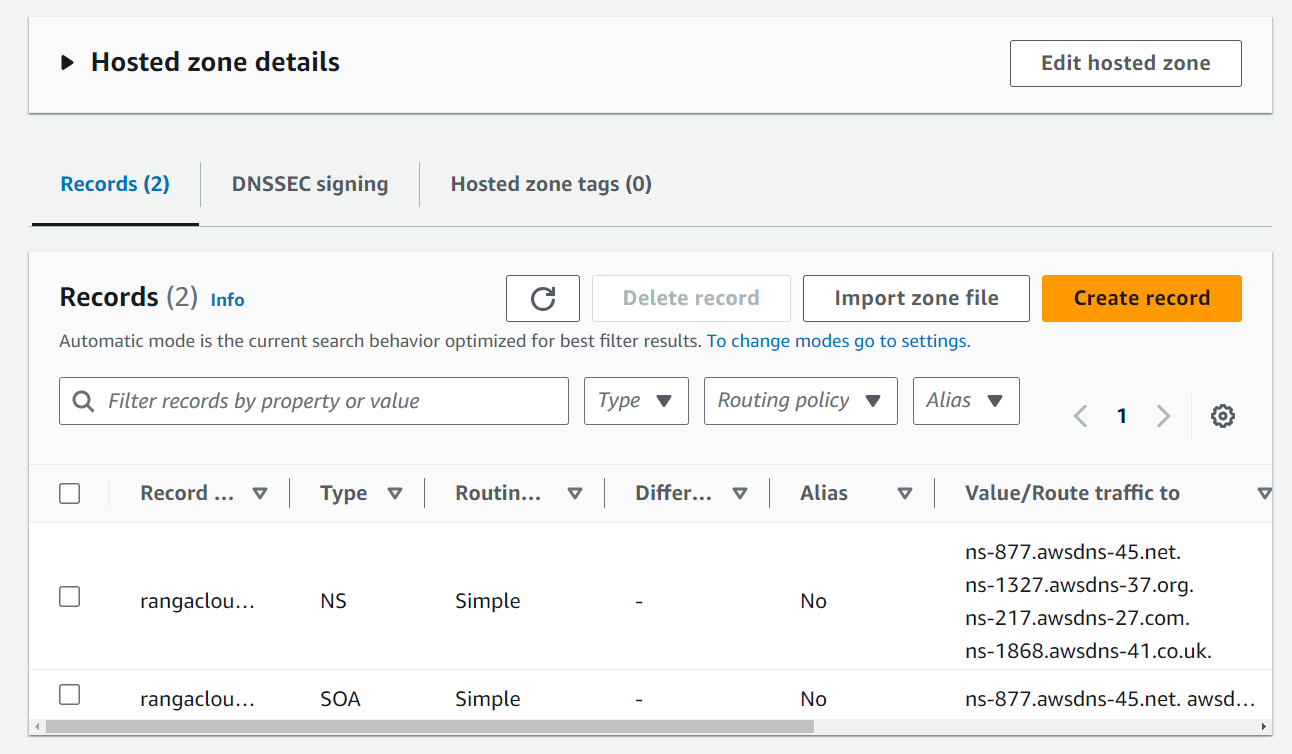Select all records with the header checkbox
Viewport: 1292px width, 754px height.
click(x=69, y=492)
